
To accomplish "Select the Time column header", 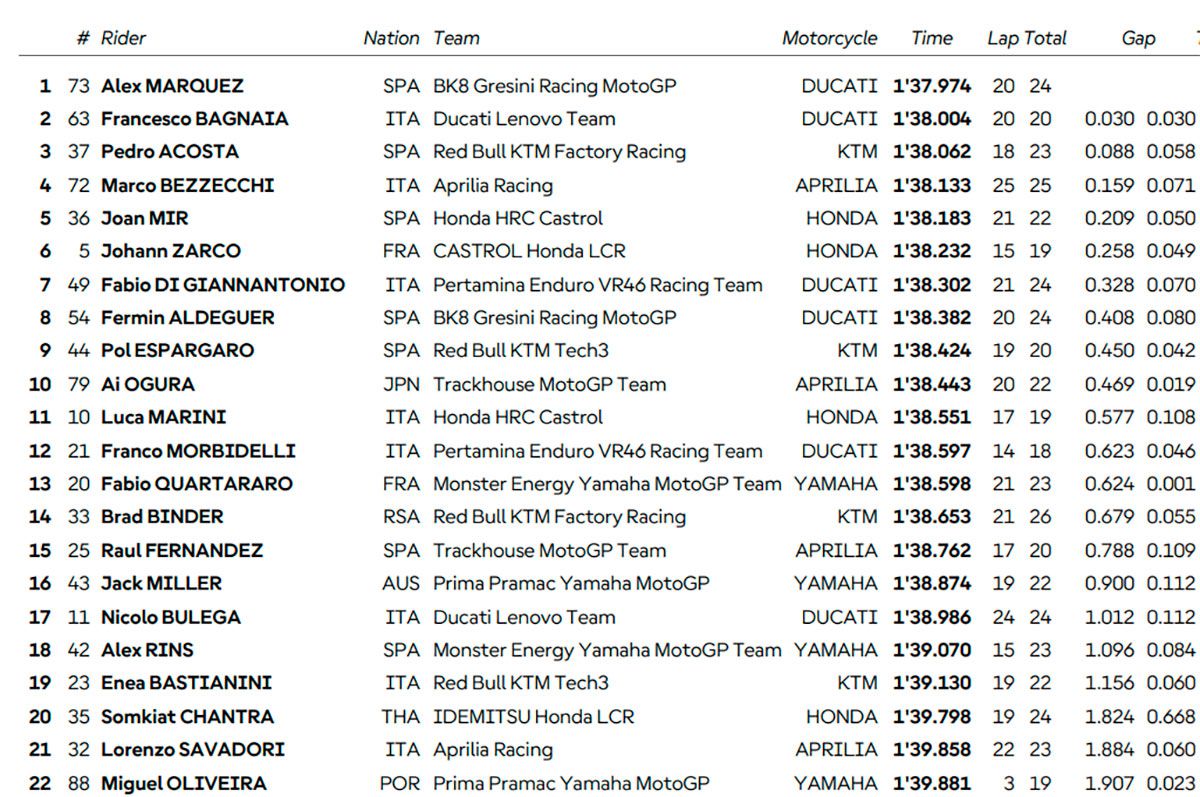I will pyautogui.click(x=931, y=38).
